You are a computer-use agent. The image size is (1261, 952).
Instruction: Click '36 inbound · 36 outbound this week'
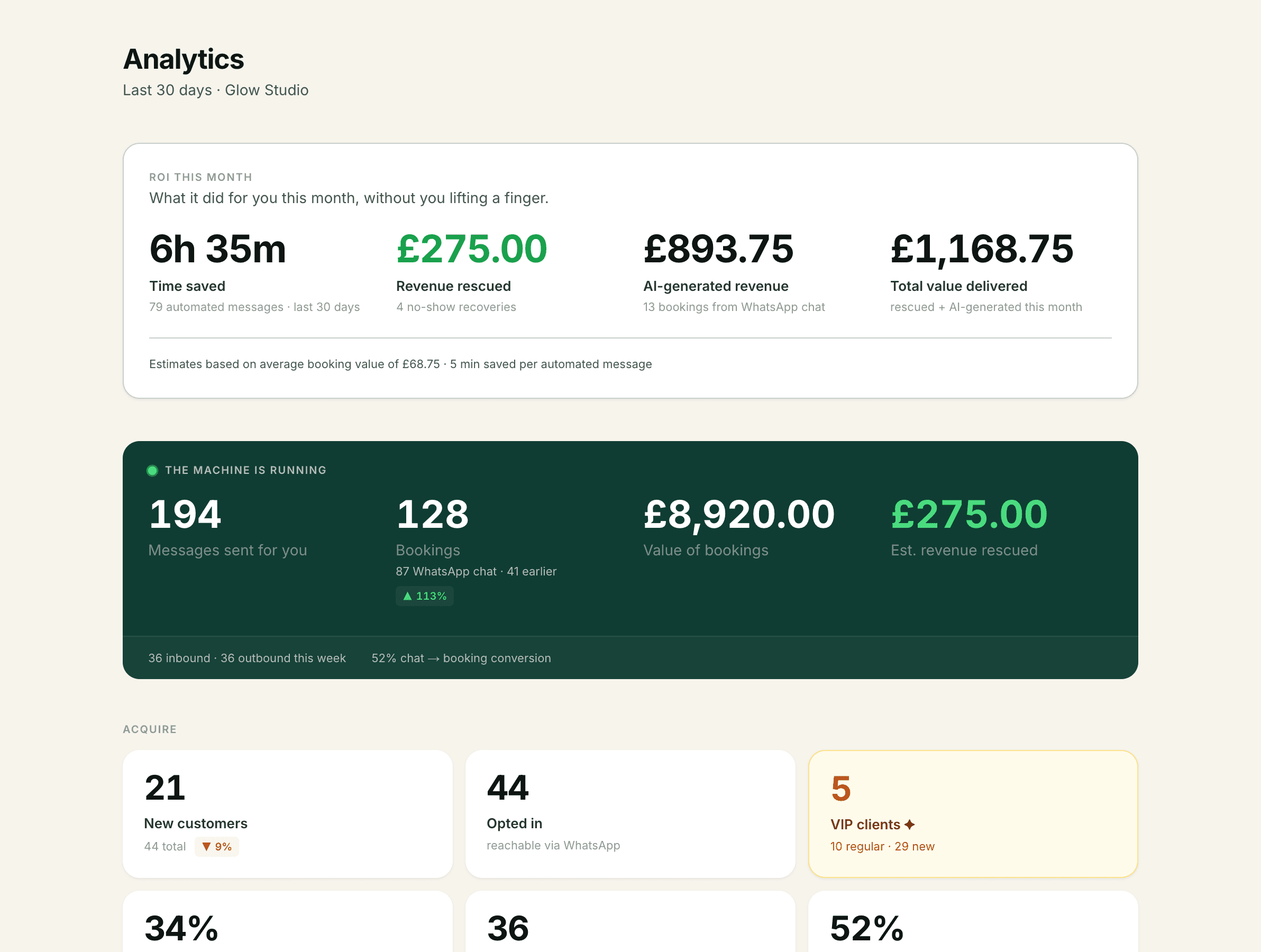(247, 658)
